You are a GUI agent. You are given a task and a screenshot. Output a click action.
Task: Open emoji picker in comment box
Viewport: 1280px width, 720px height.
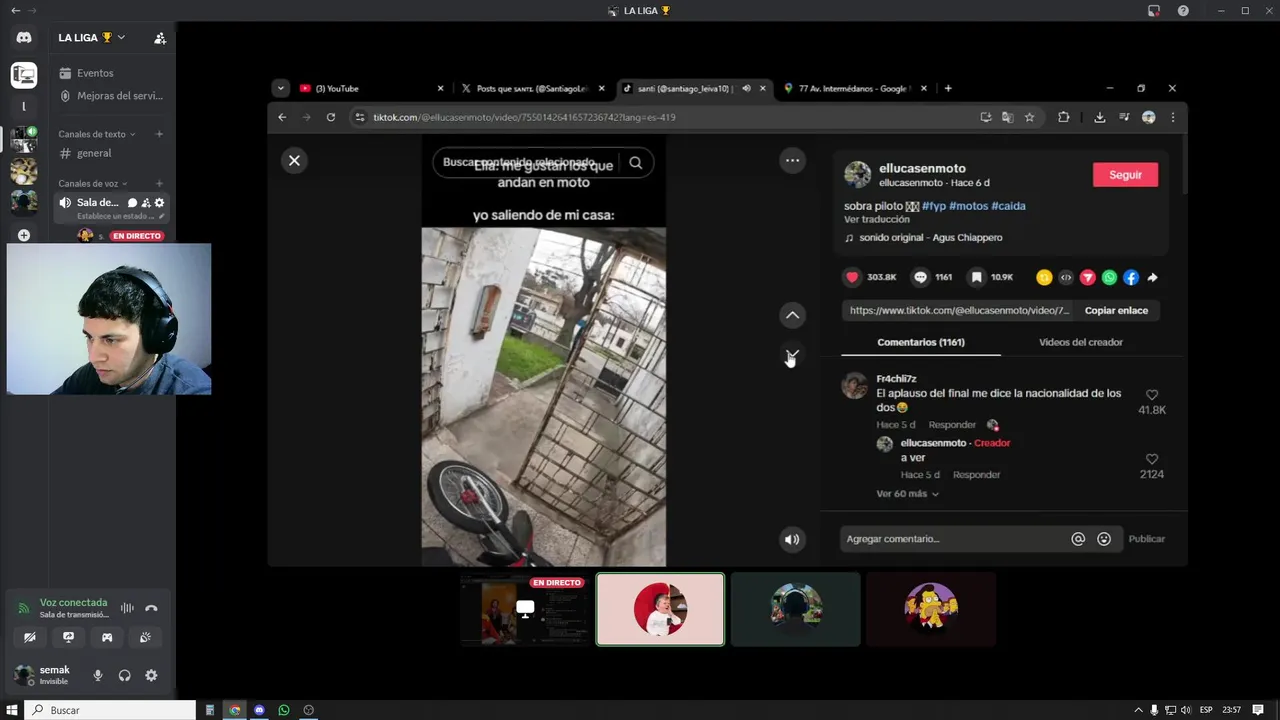tap(1104, 539)
